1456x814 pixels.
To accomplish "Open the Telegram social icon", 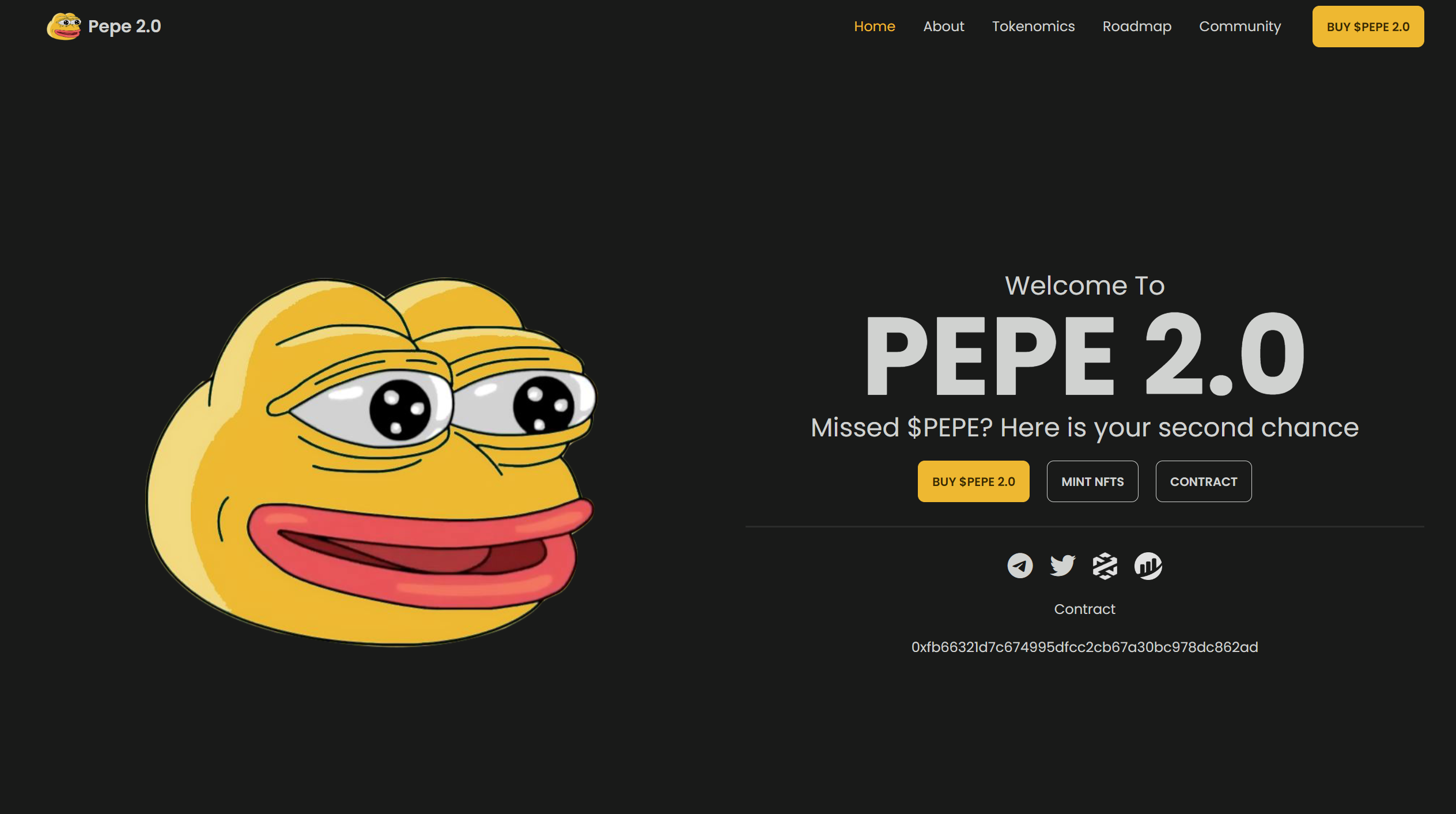I will pos(1019,566).
